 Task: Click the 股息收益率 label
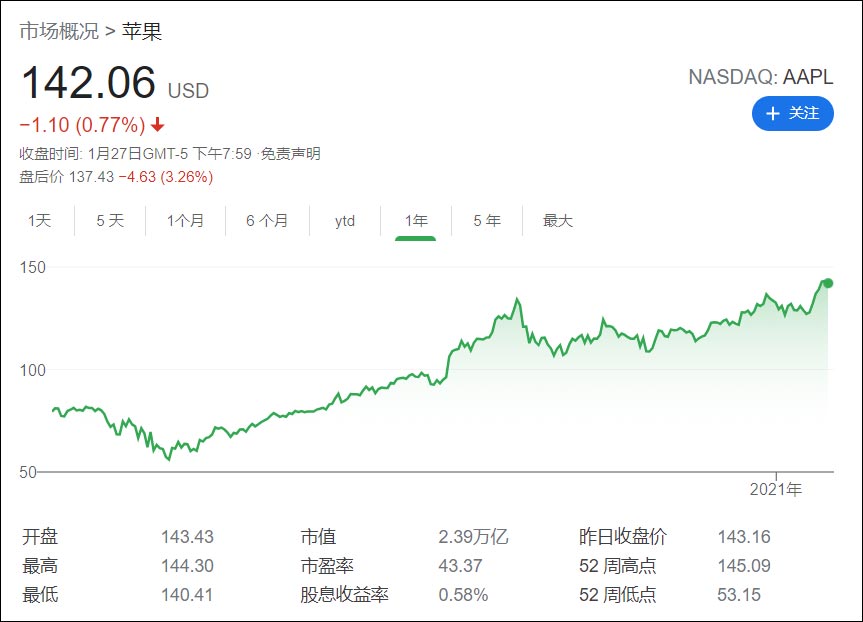click(x=345, y=595)
